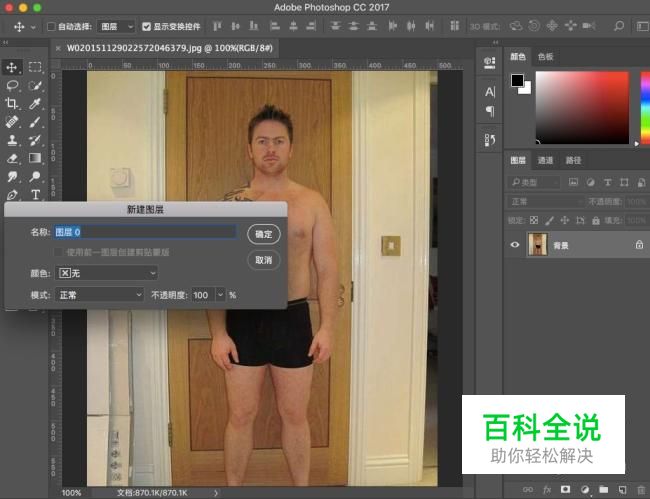Click the foreground color swatch
650x499 pixels.
coord(517,80)
